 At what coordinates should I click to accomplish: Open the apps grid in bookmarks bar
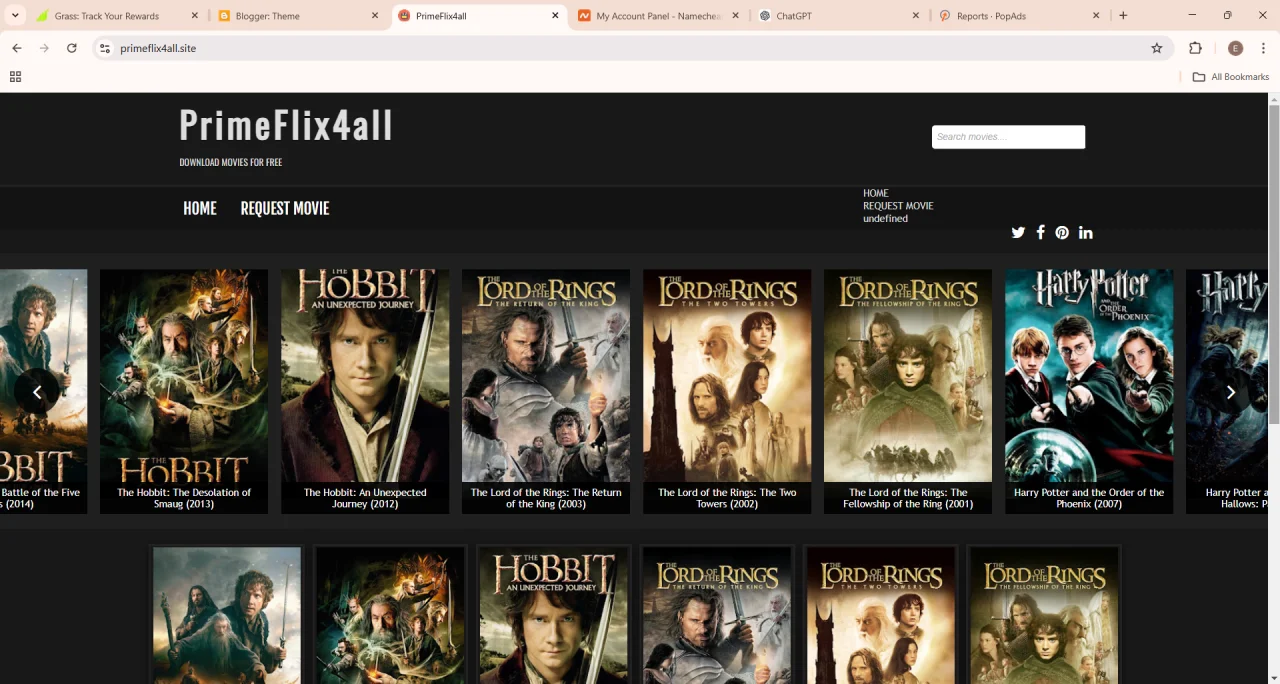pos(15,77)
